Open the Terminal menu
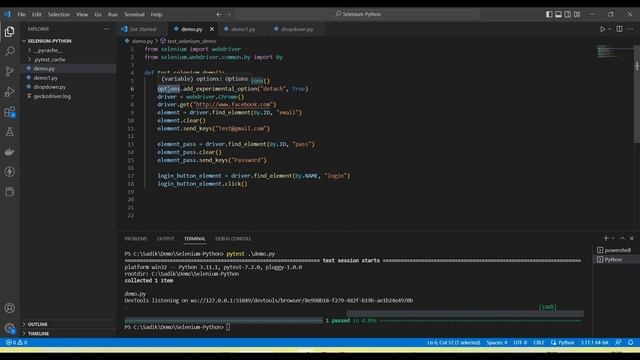This screenshot has width=640, height=360. click(x=134, y=14)
